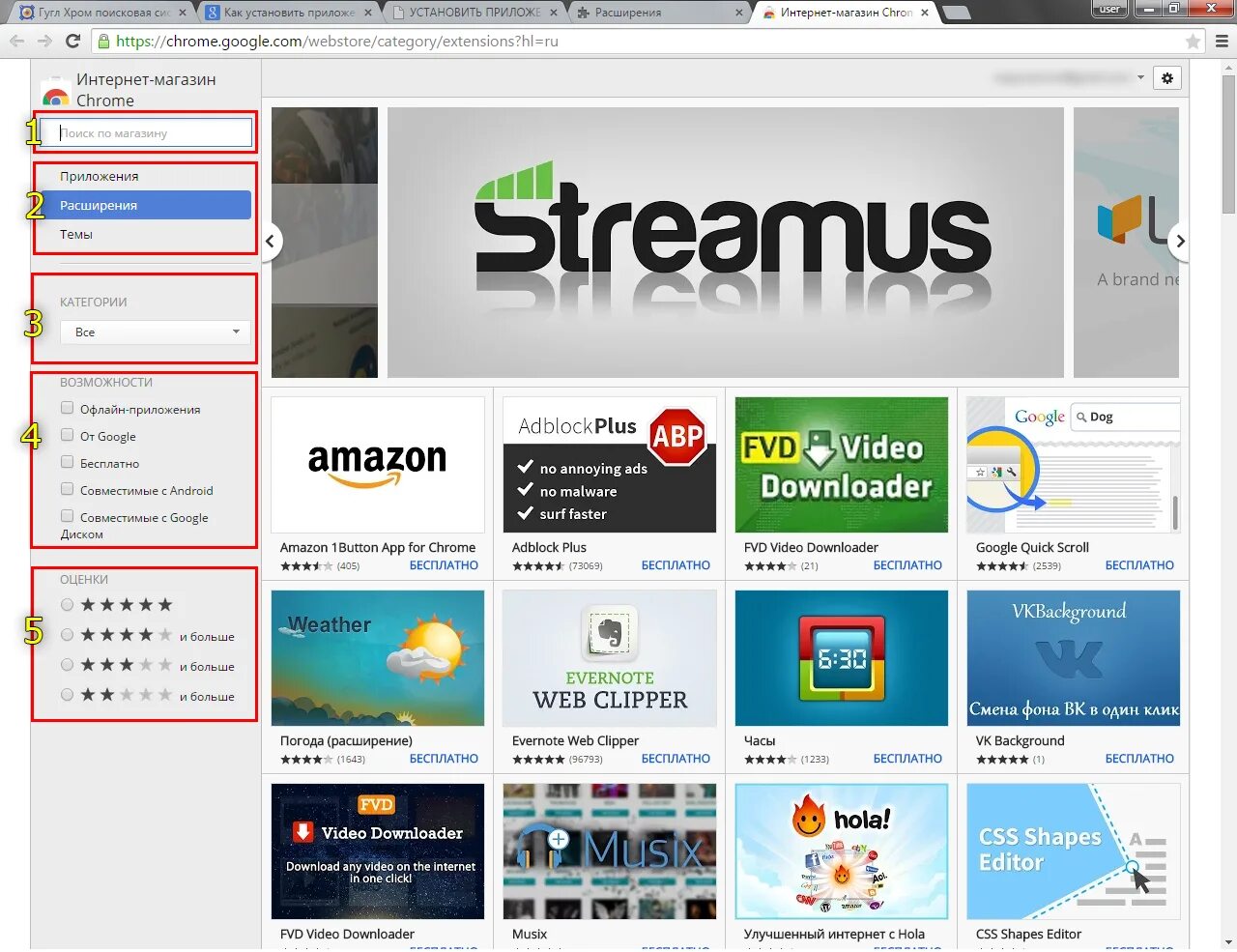Click in the Поиск по магазину field
1237x952 pixels.
pos(146,132)
